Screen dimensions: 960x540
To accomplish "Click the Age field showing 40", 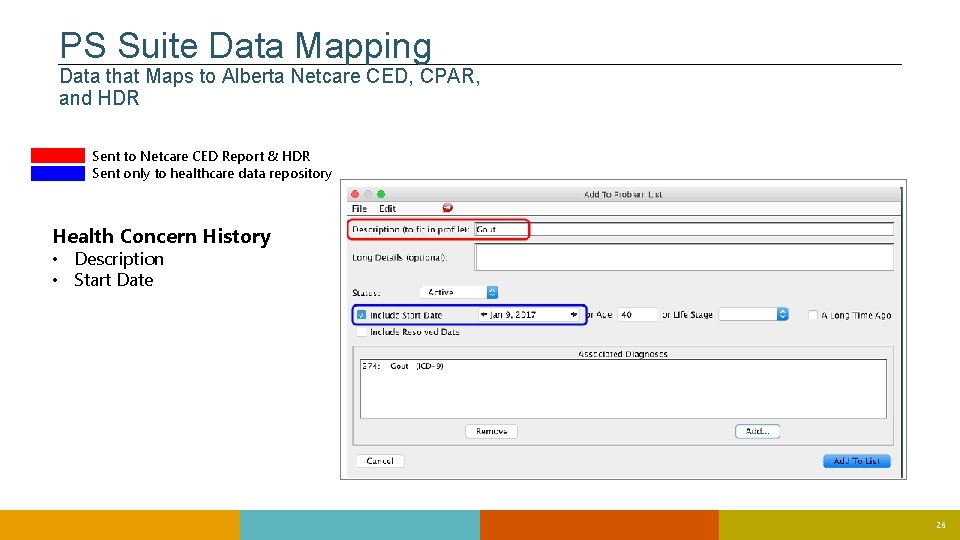I will (637, 315).
